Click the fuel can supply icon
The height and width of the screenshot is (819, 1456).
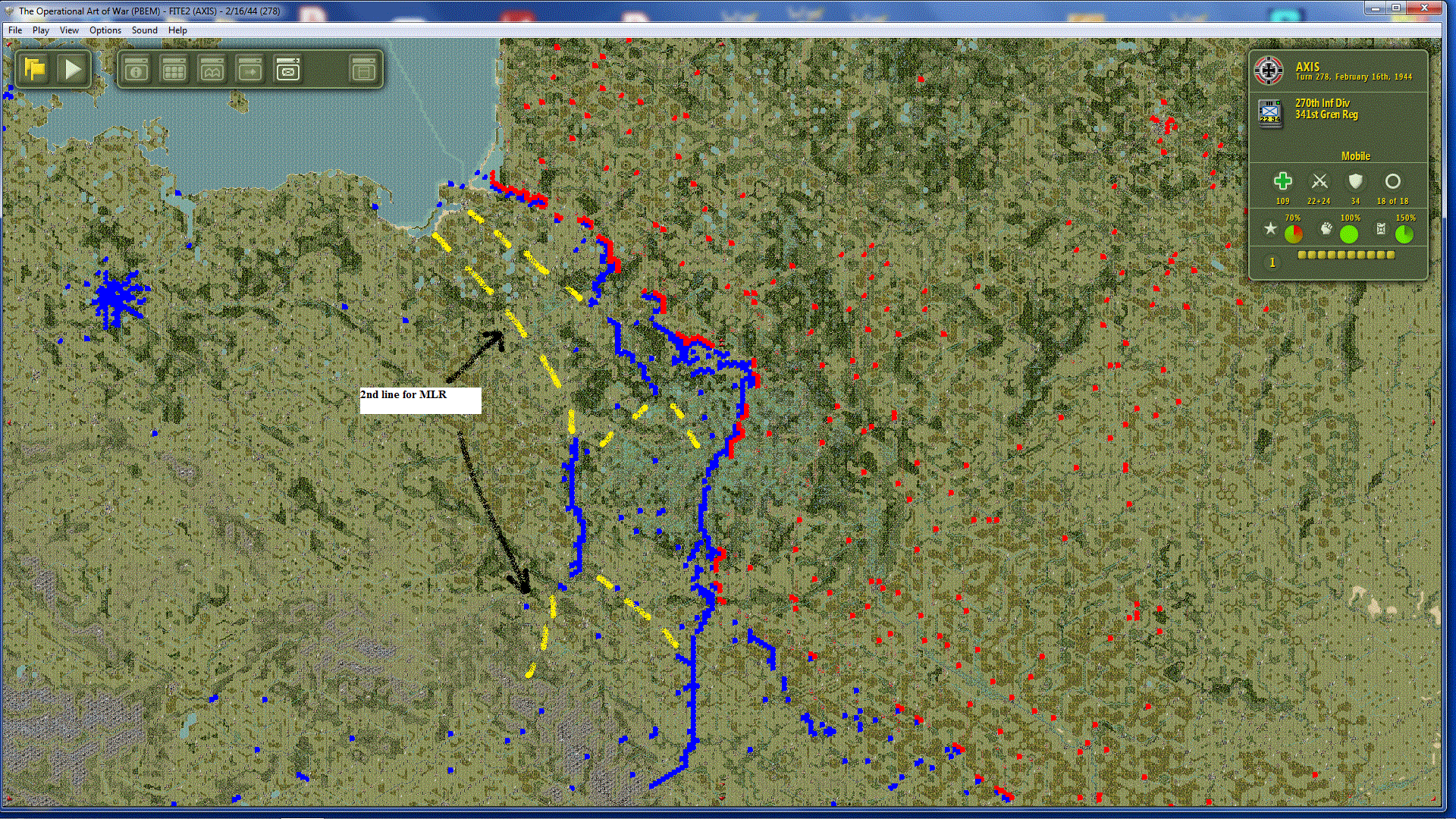tap(1382, 228)
